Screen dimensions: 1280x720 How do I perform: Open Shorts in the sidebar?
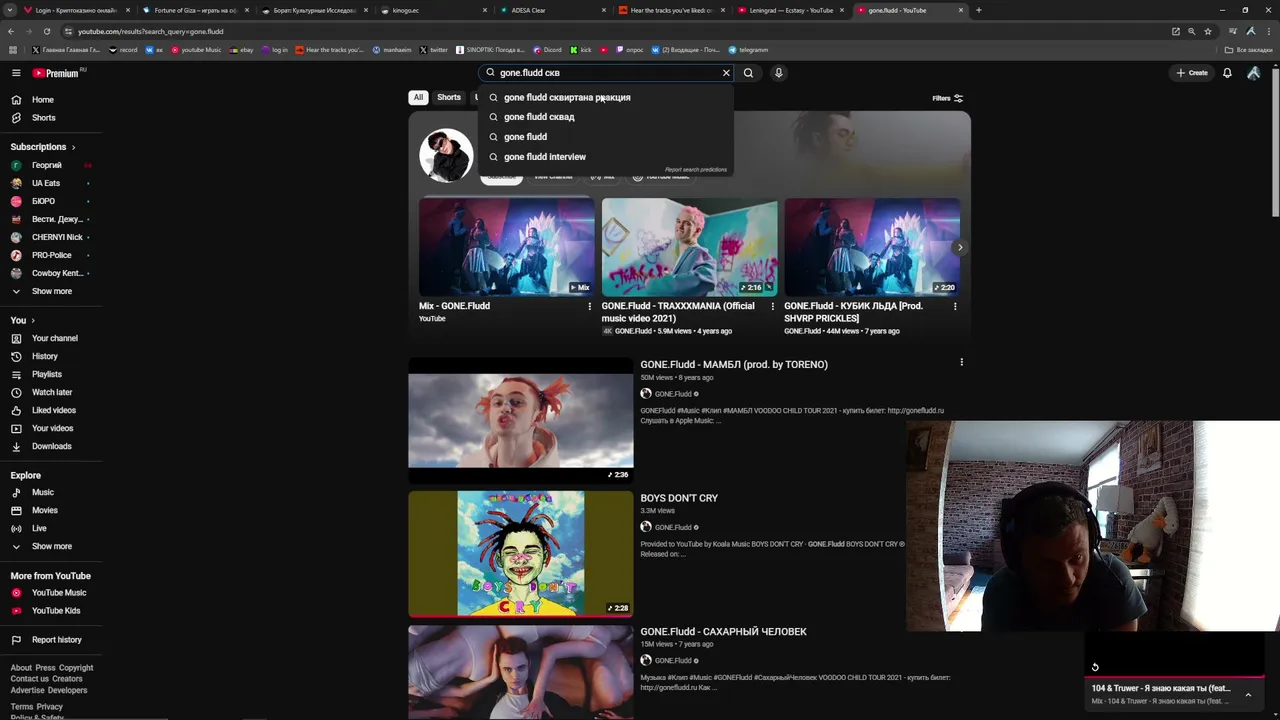click(x=49, y=118)
